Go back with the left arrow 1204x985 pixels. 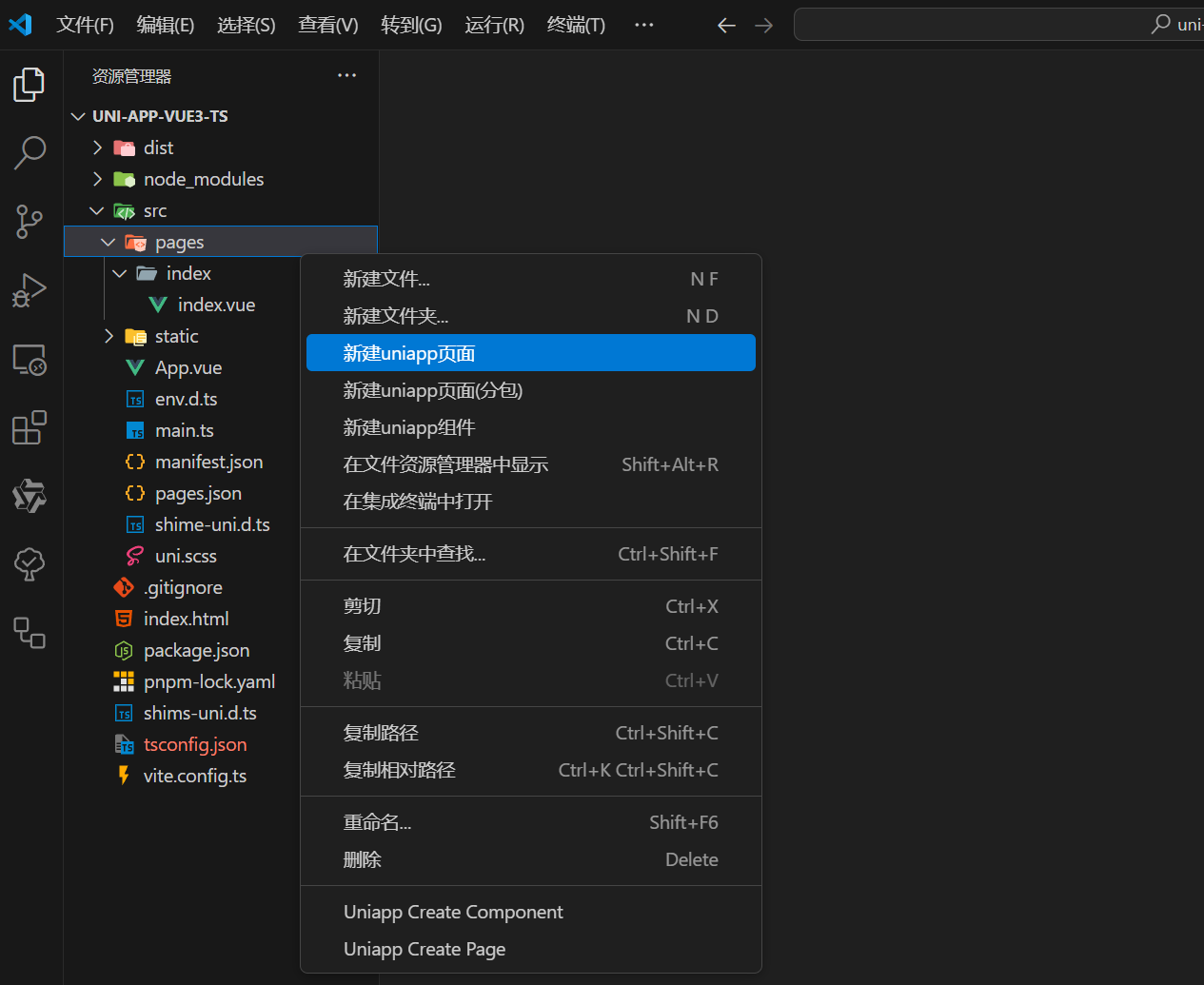tap(726, 26)
